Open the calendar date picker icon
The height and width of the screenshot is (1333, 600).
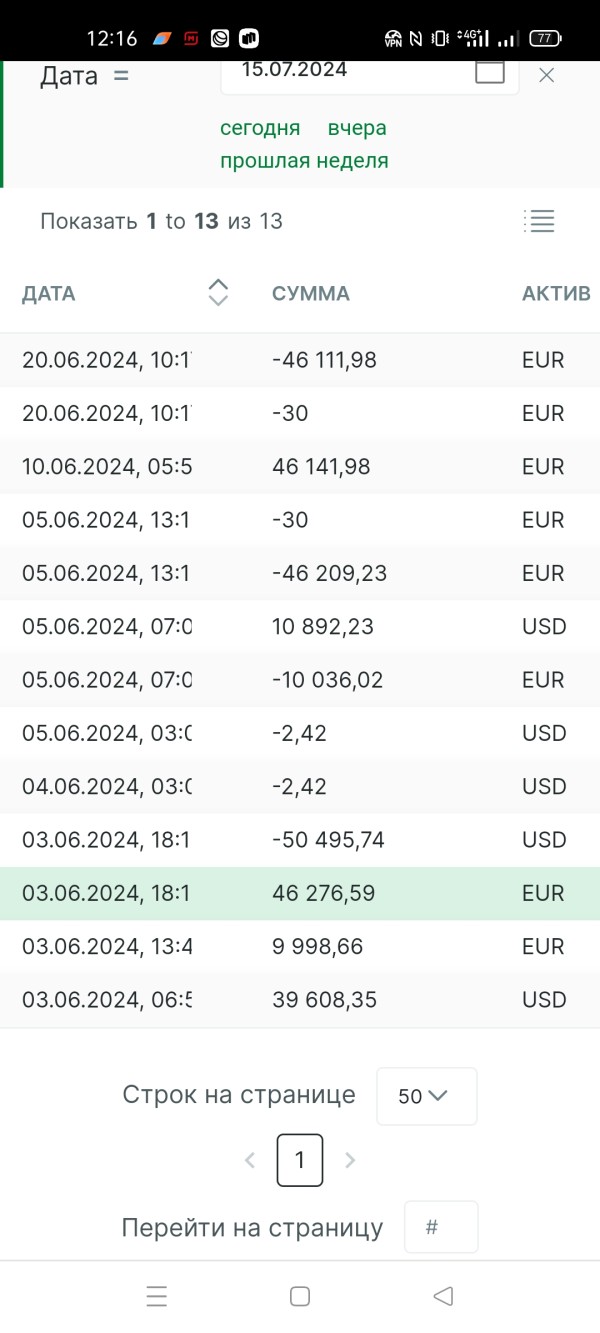click(x=490, y=71)
